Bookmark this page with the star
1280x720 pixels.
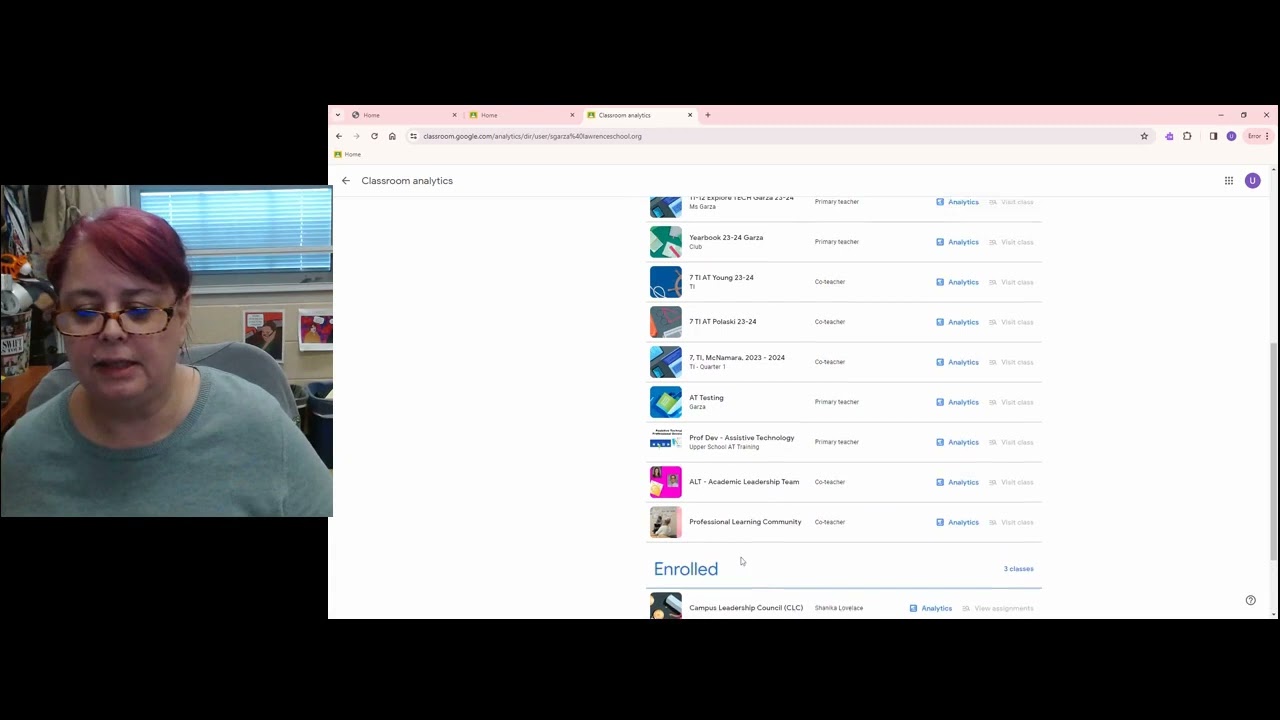[1144, 136]
